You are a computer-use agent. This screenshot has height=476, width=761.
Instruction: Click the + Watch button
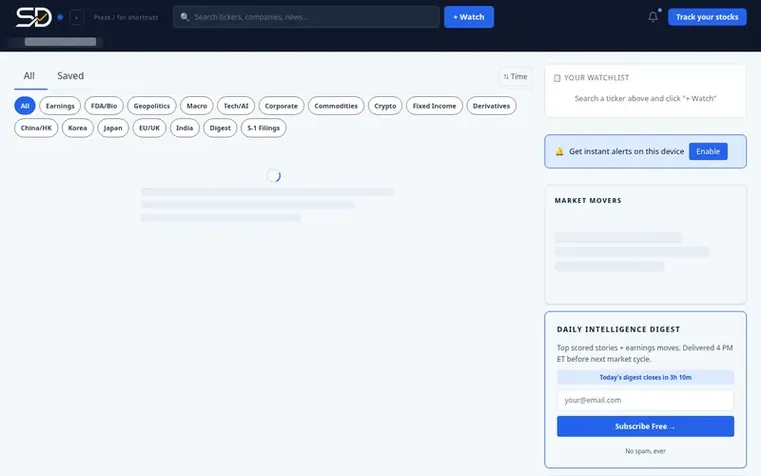click(469, 17)
